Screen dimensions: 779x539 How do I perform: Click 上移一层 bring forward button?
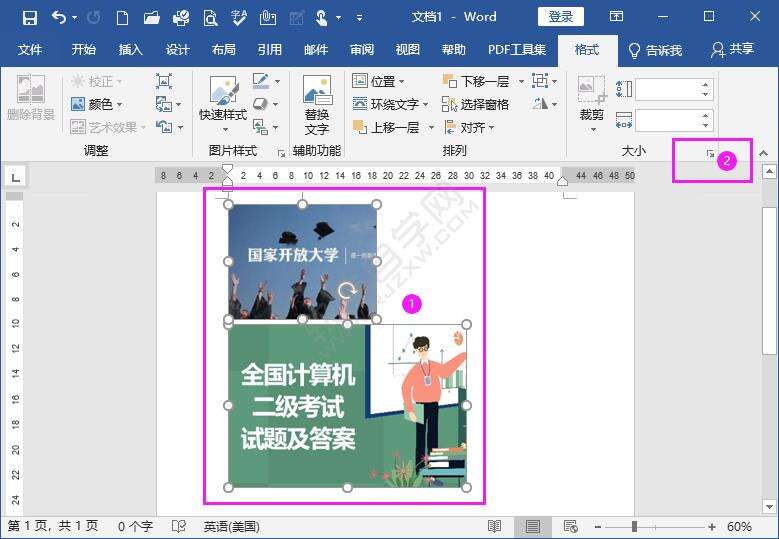(x=387, y=128)
